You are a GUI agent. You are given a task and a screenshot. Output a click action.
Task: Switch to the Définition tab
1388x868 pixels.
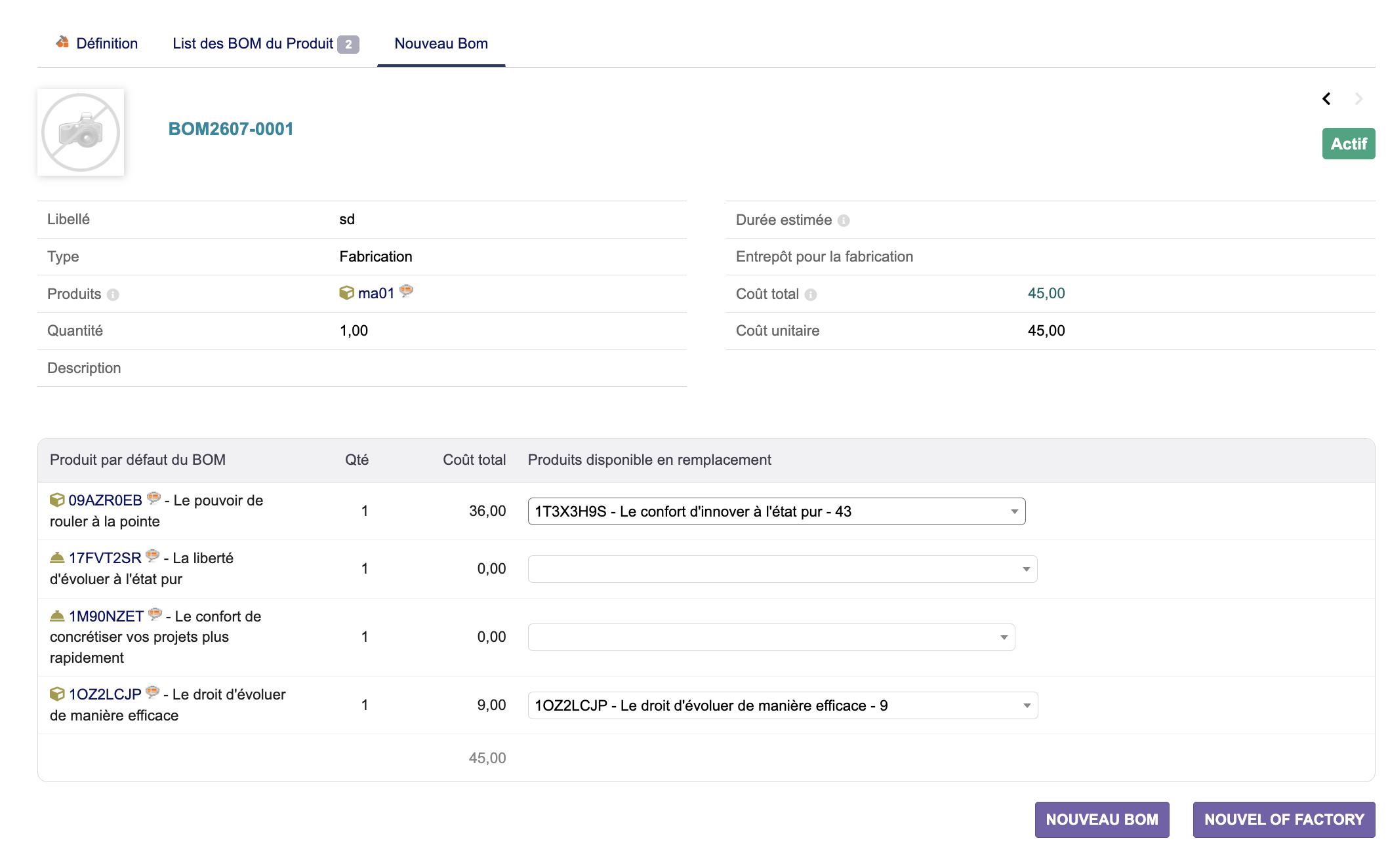coord(96,43)
